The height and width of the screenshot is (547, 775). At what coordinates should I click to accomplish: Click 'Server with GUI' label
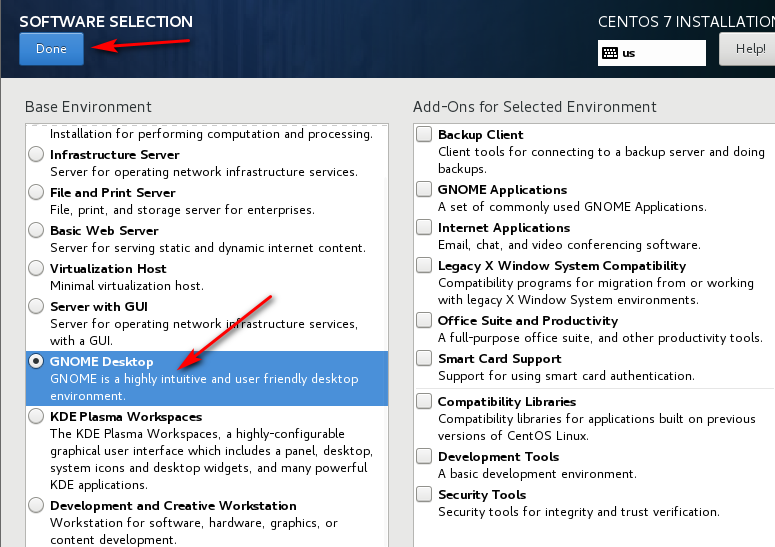(x=99, y=307)
